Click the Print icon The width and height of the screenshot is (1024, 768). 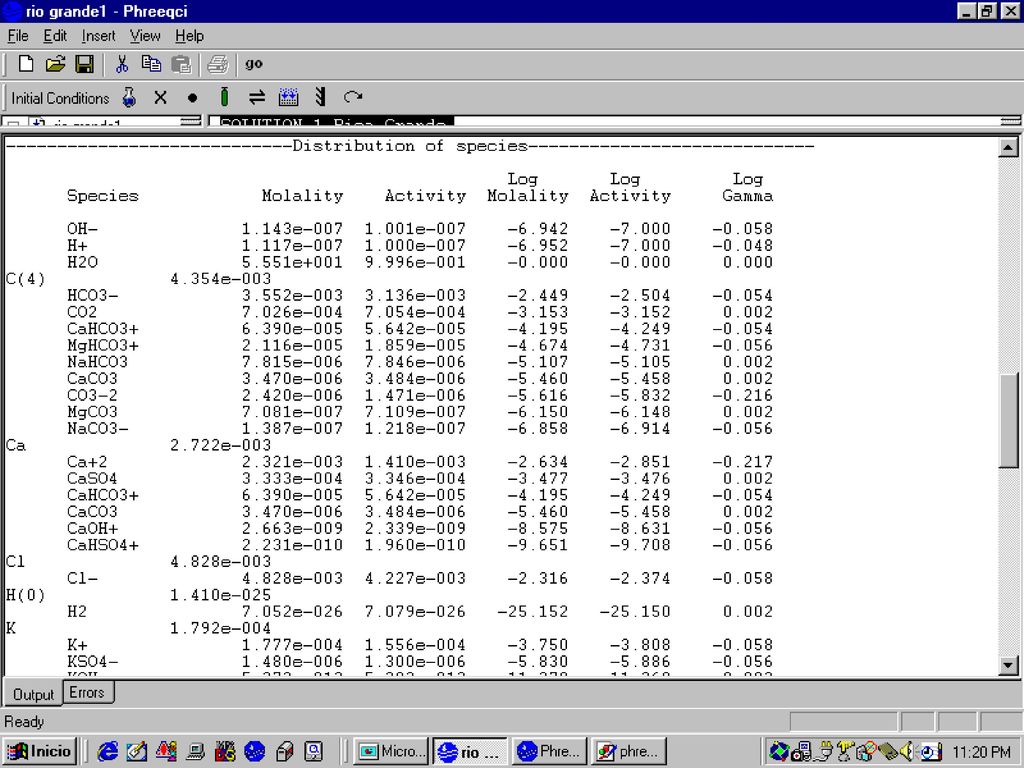point(217,64)
